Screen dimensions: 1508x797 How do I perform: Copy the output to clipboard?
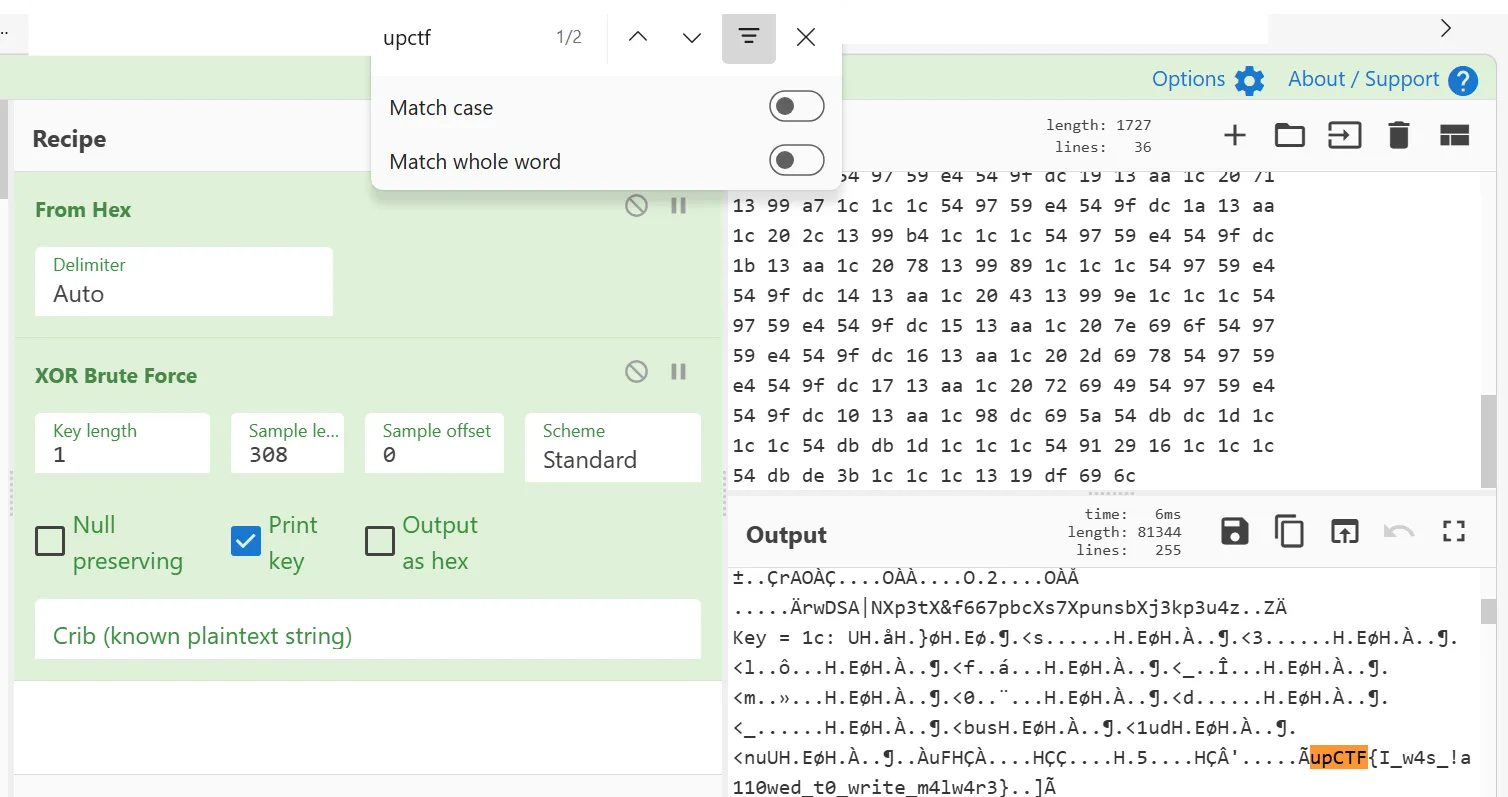pyautogui.click(x=1289, y=531)
